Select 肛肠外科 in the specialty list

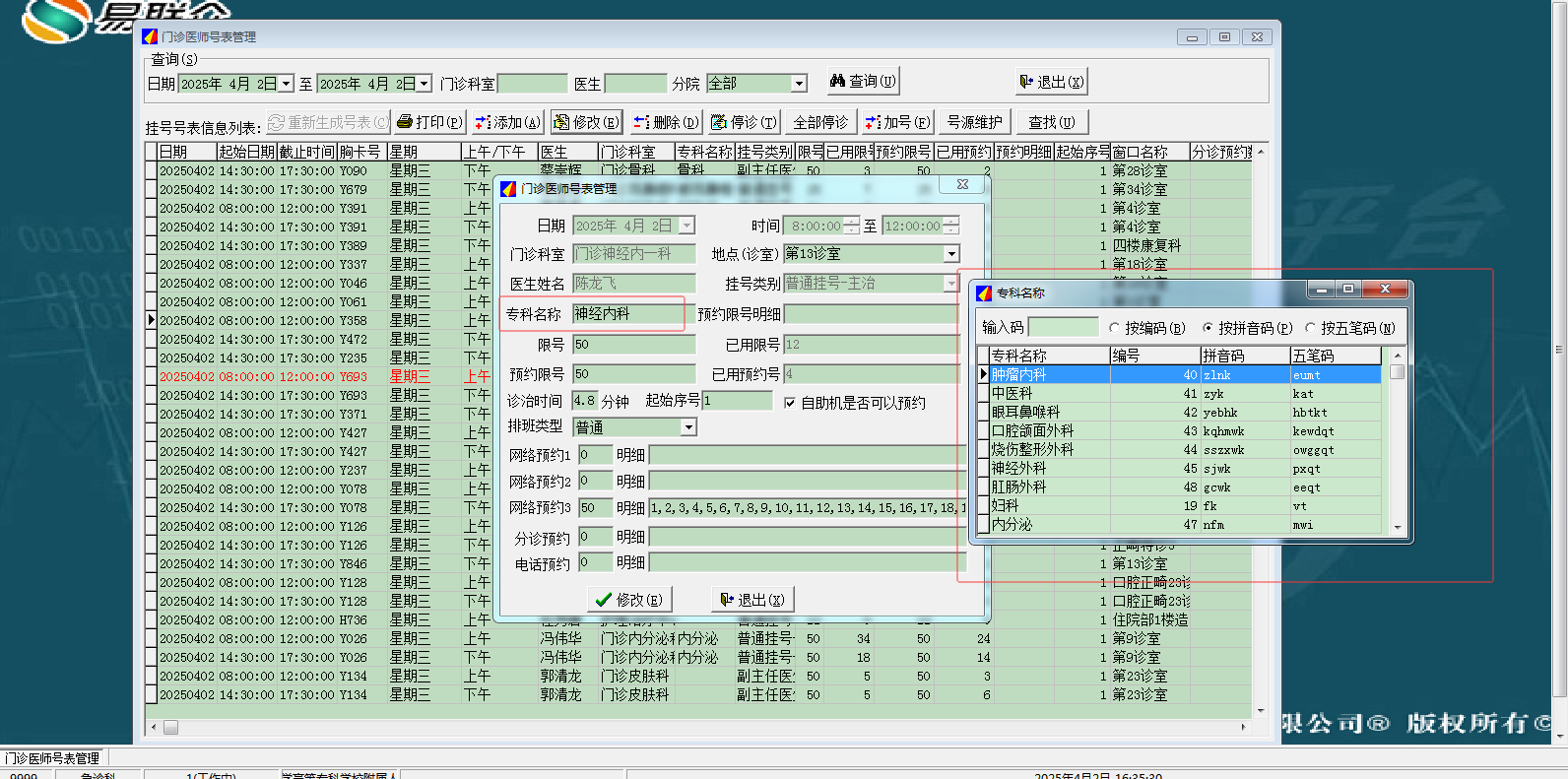pos(1185,487)
